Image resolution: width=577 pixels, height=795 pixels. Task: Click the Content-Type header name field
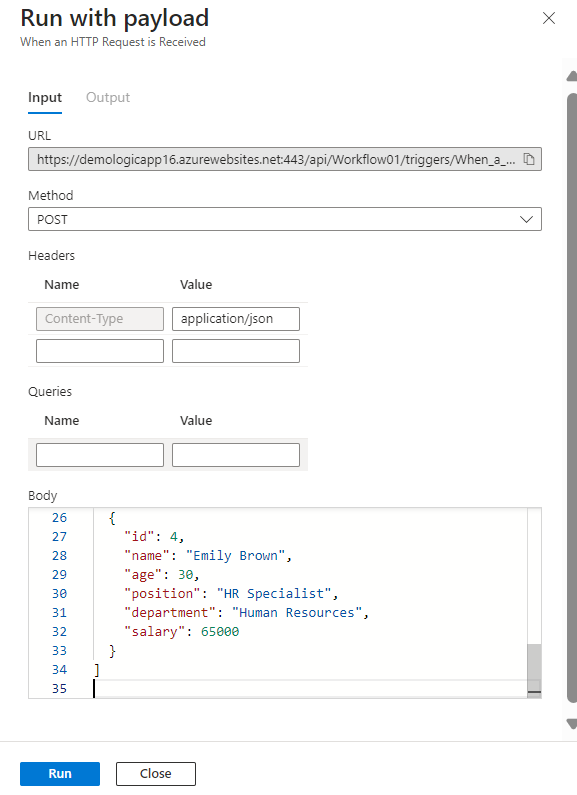click(100, 319)
